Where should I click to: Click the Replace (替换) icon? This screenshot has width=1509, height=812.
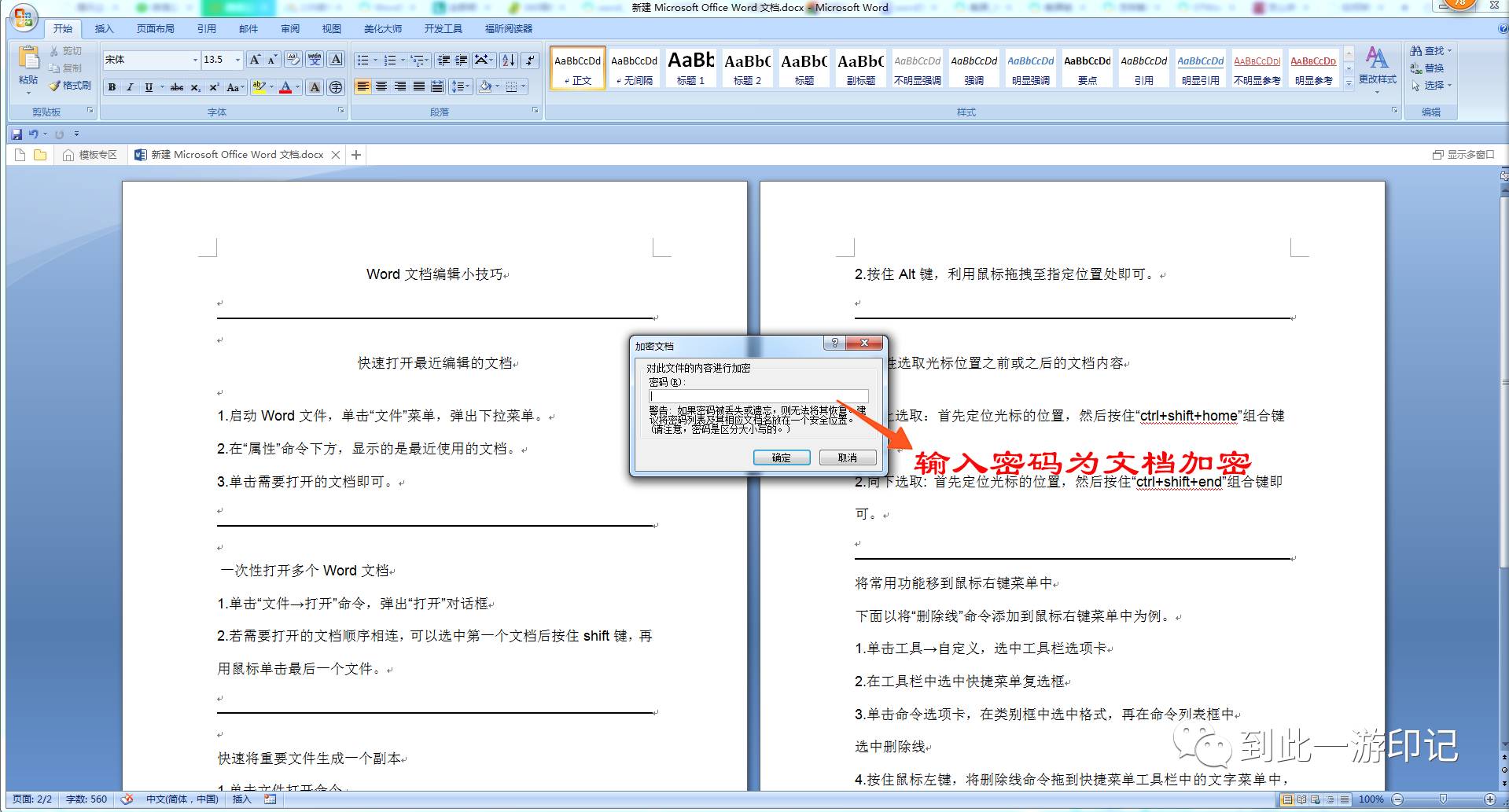[1416, 68]
